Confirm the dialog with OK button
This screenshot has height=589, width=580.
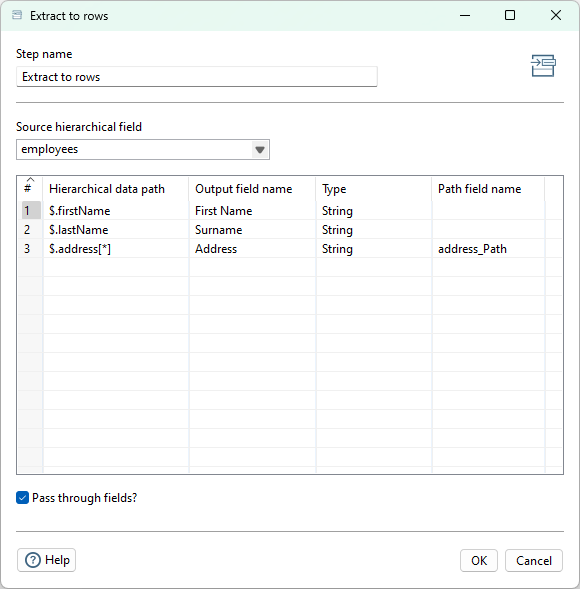[x=479, y=560]
